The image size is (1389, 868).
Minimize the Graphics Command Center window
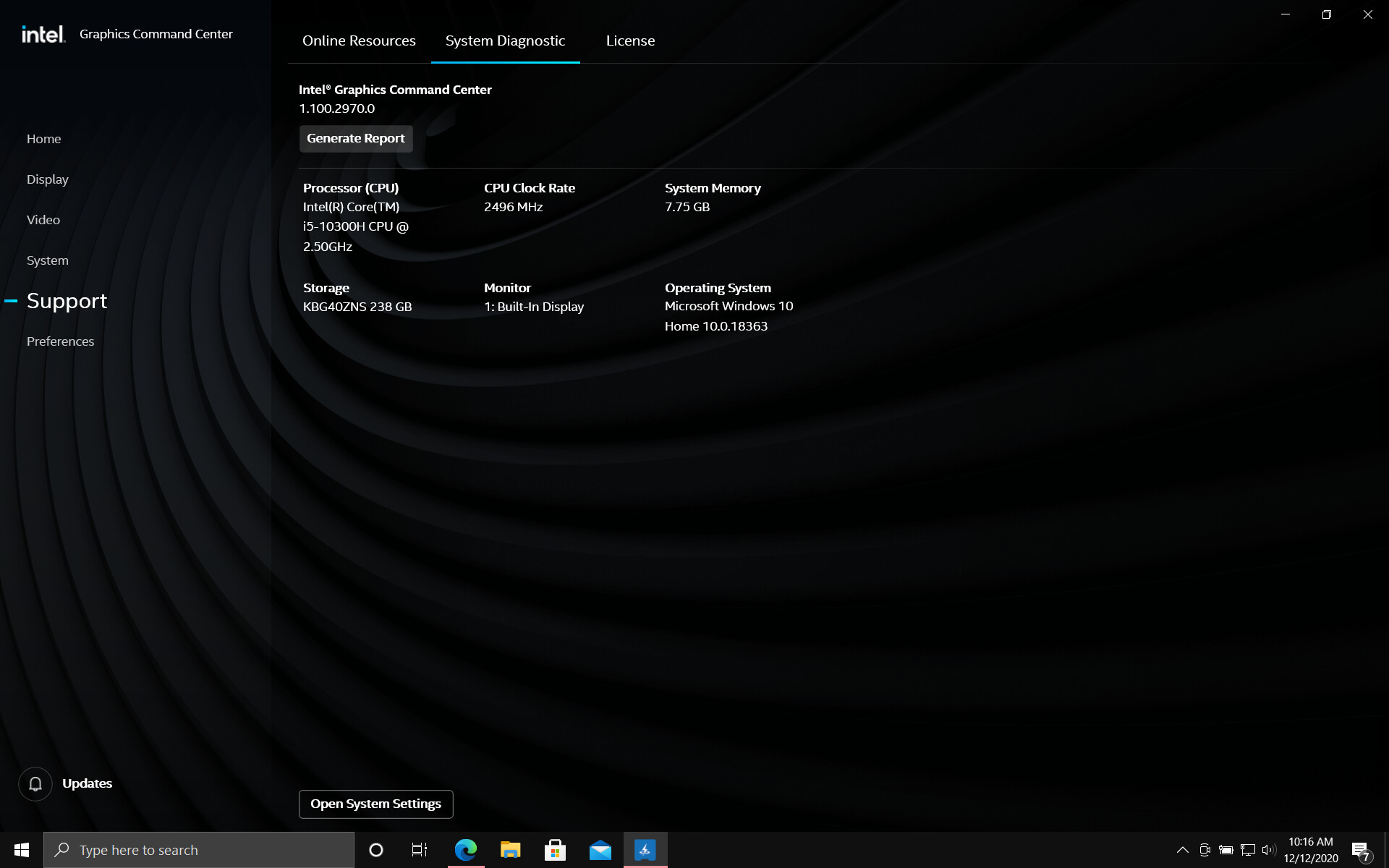click(x=1286, y=14)
